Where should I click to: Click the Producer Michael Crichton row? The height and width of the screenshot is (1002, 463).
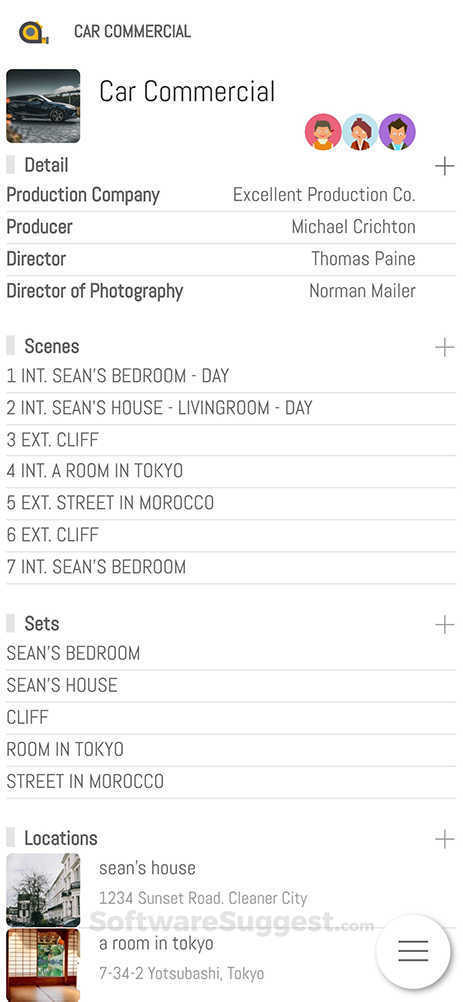tap(231, 227)
